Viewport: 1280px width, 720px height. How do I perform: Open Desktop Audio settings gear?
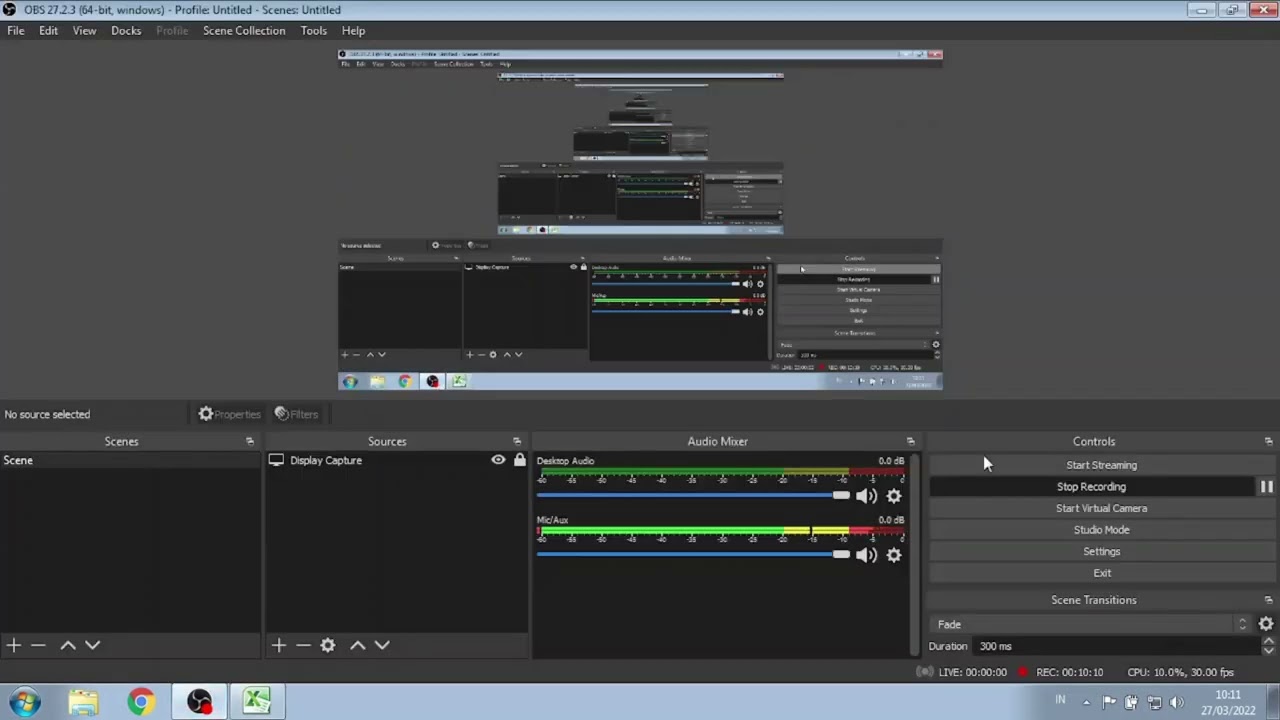[894, 496]
